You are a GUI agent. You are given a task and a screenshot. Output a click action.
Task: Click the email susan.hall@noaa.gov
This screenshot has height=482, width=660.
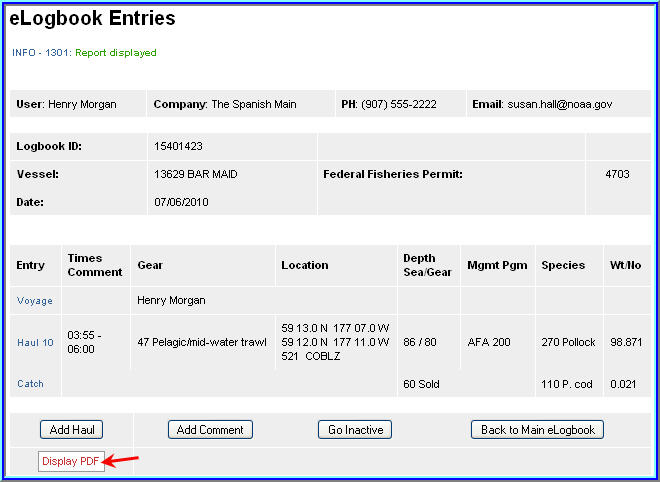coord(560,104)
